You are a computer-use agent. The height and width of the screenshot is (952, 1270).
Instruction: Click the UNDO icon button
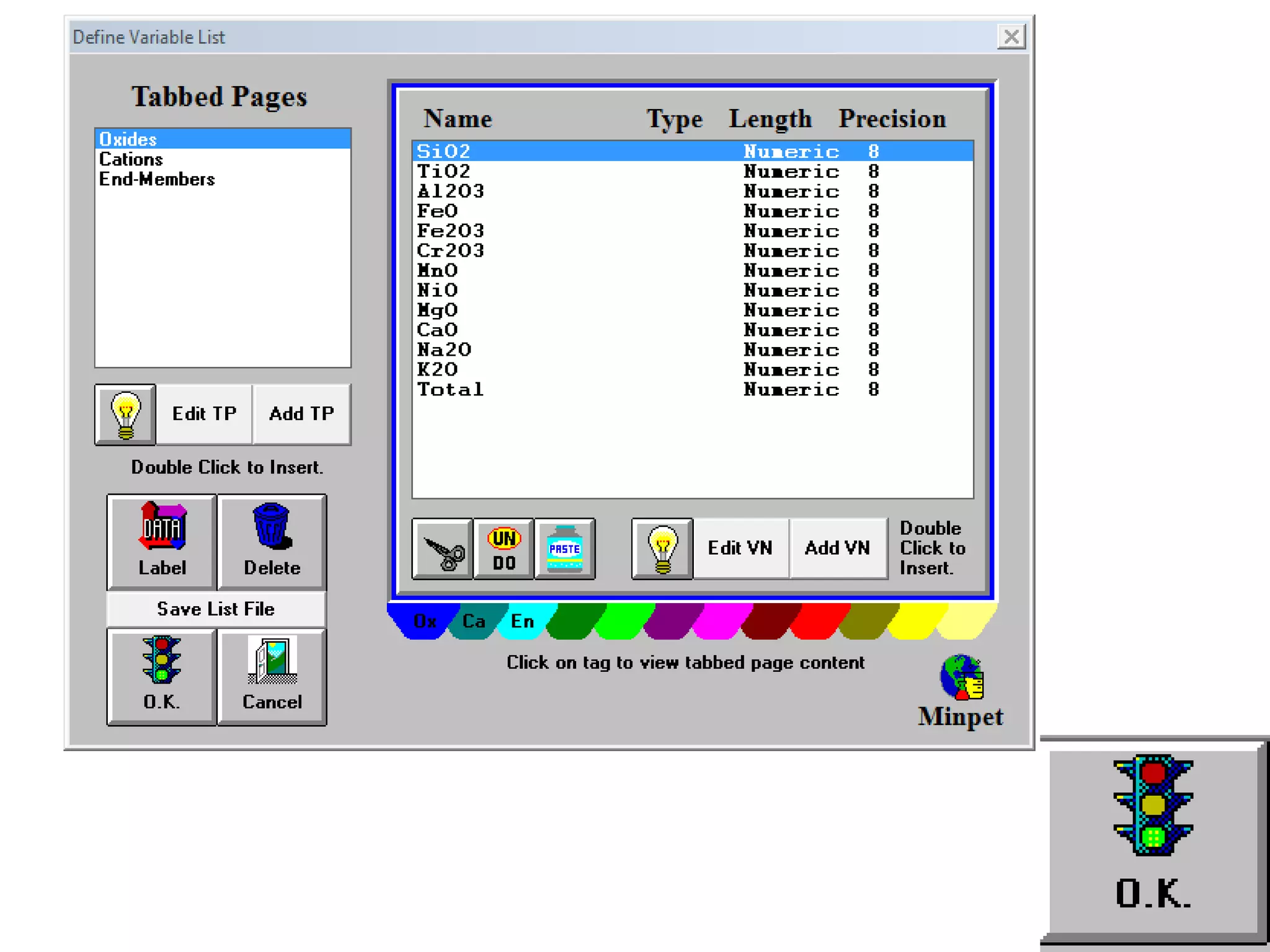click(504, 549)
